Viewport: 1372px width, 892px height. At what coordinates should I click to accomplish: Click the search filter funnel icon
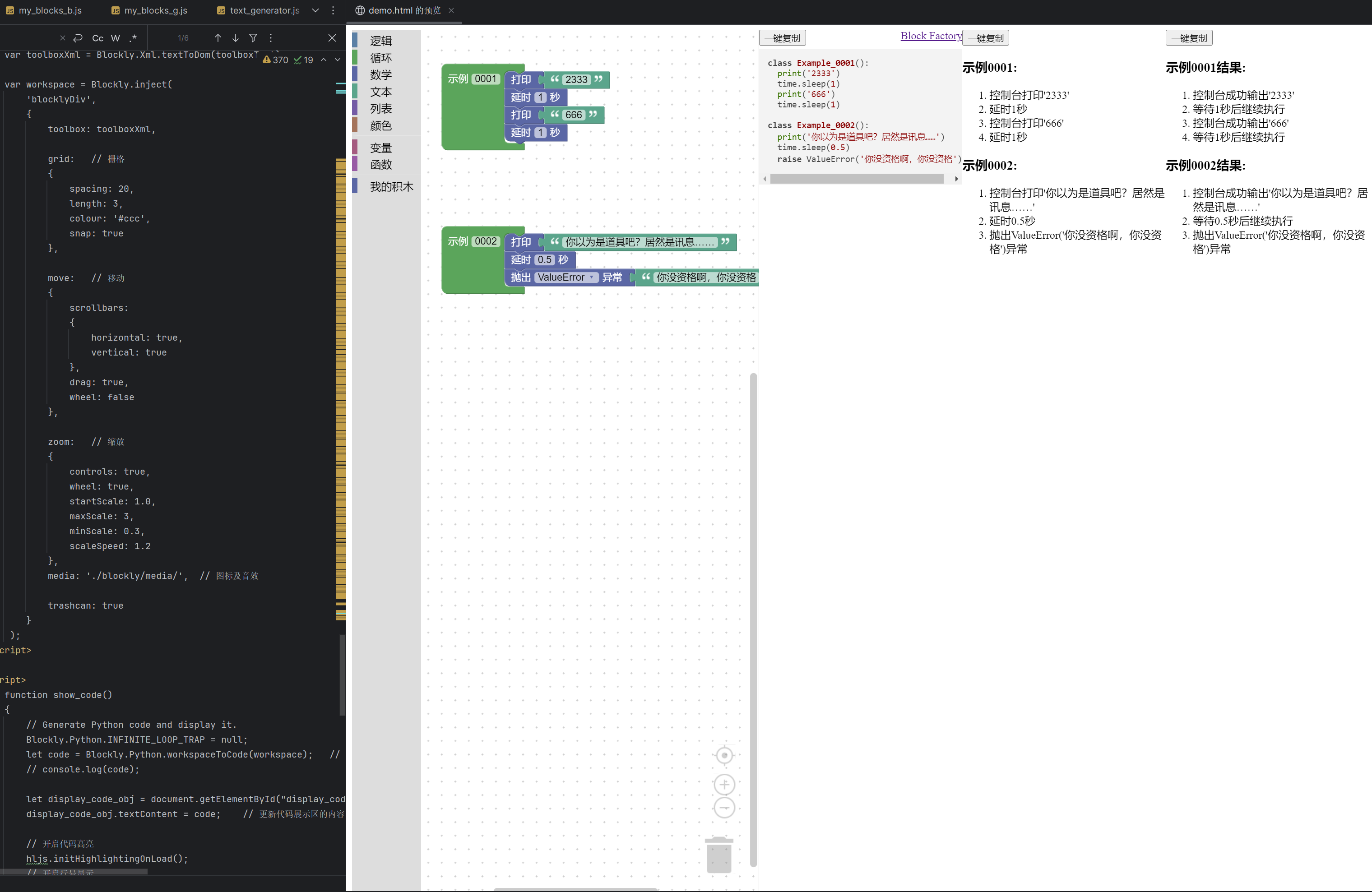pos(253,38)
